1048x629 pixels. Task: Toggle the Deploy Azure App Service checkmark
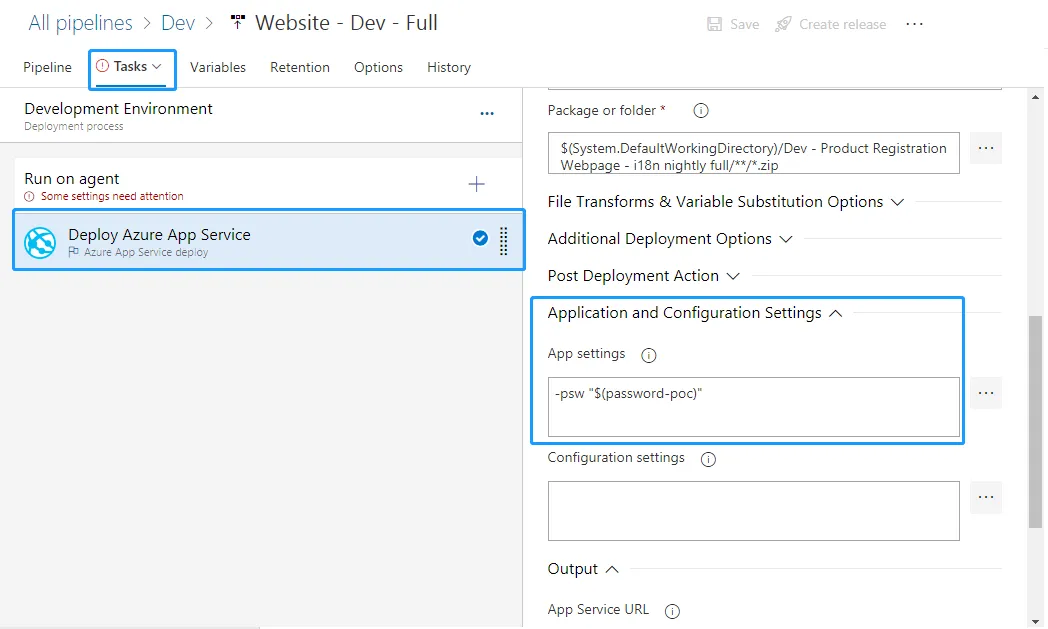(x=480, y=238)
